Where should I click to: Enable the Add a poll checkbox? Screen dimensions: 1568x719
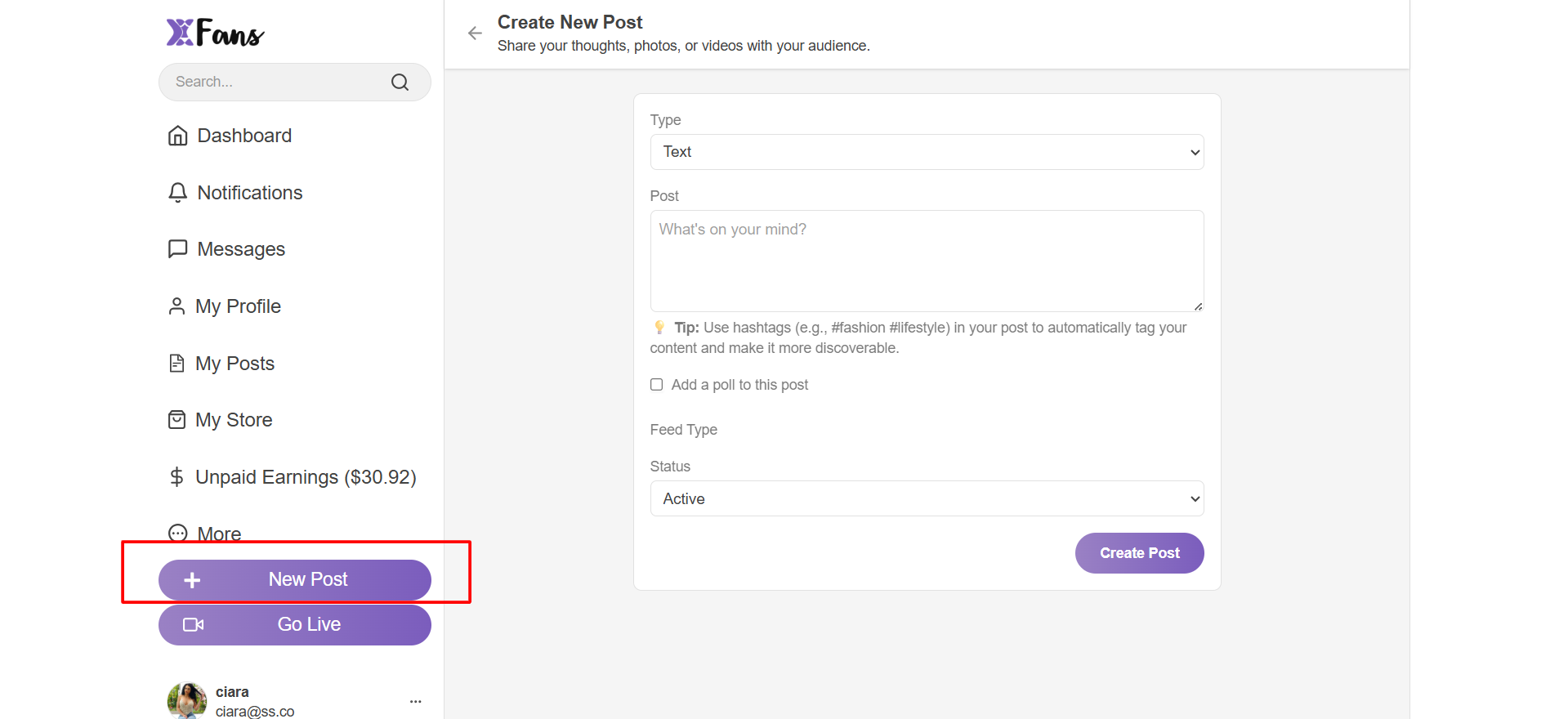pyautogui.click(x=656, y=385)
